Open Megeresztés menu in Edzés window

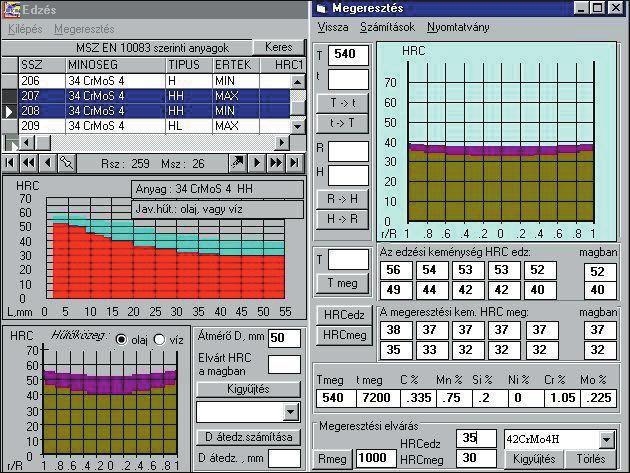[x=84, y=29]
